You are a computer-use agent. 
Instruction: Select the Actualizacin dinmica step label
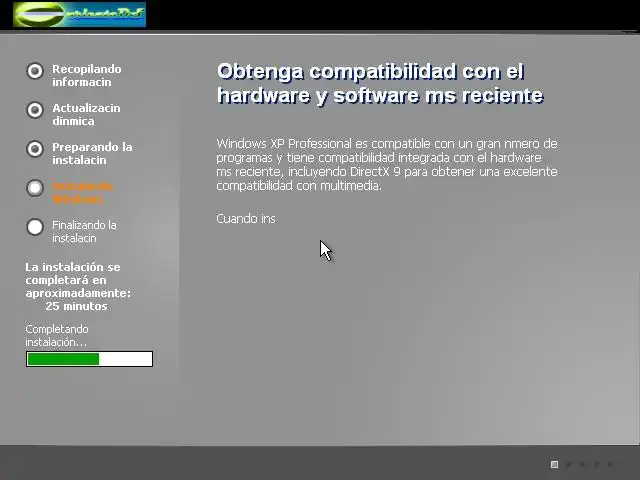click(x=86, y=115)
